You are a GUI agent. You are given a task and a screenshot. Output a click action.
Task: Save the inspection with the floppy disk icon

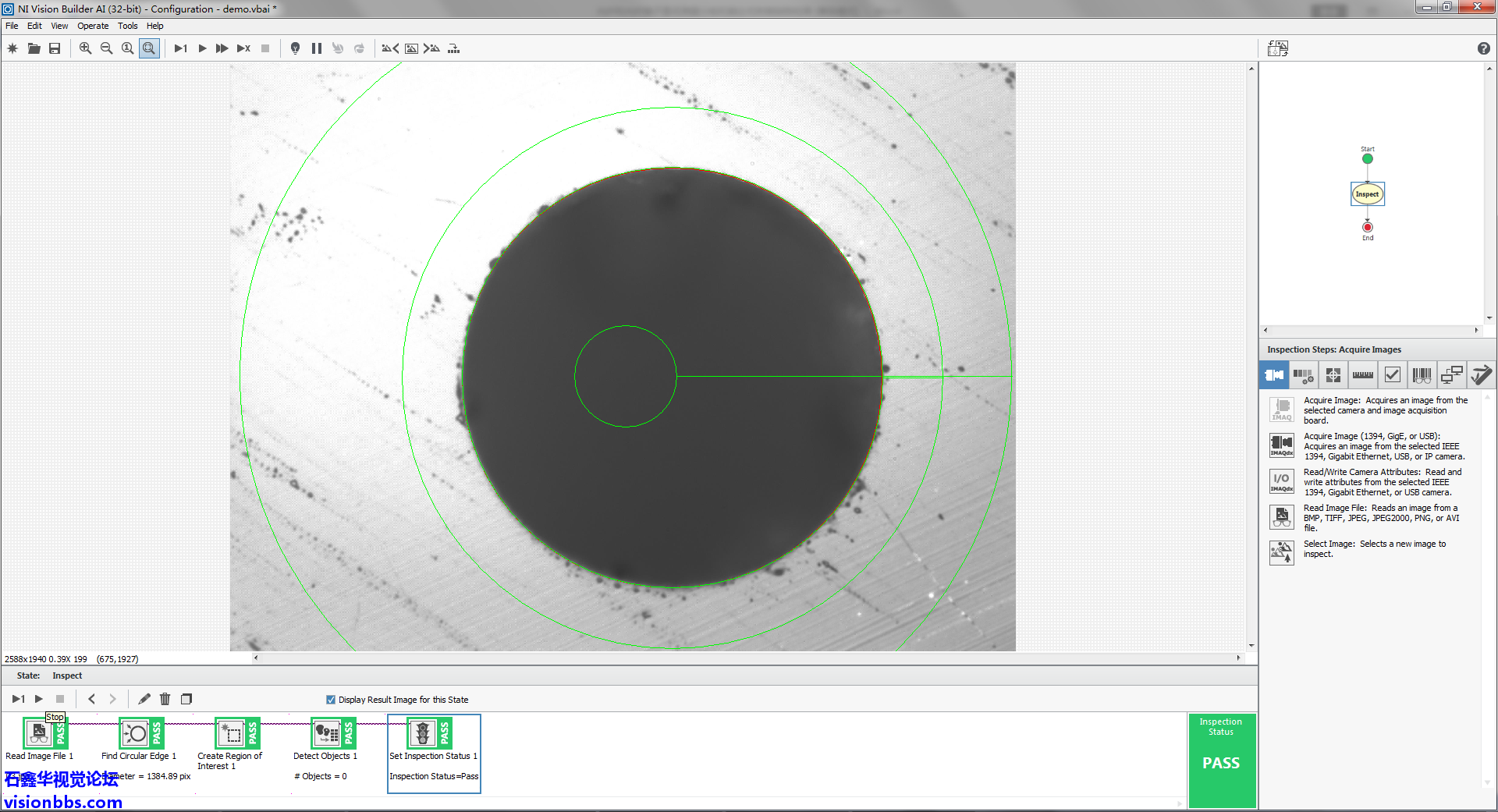click(x=55, y=48)
